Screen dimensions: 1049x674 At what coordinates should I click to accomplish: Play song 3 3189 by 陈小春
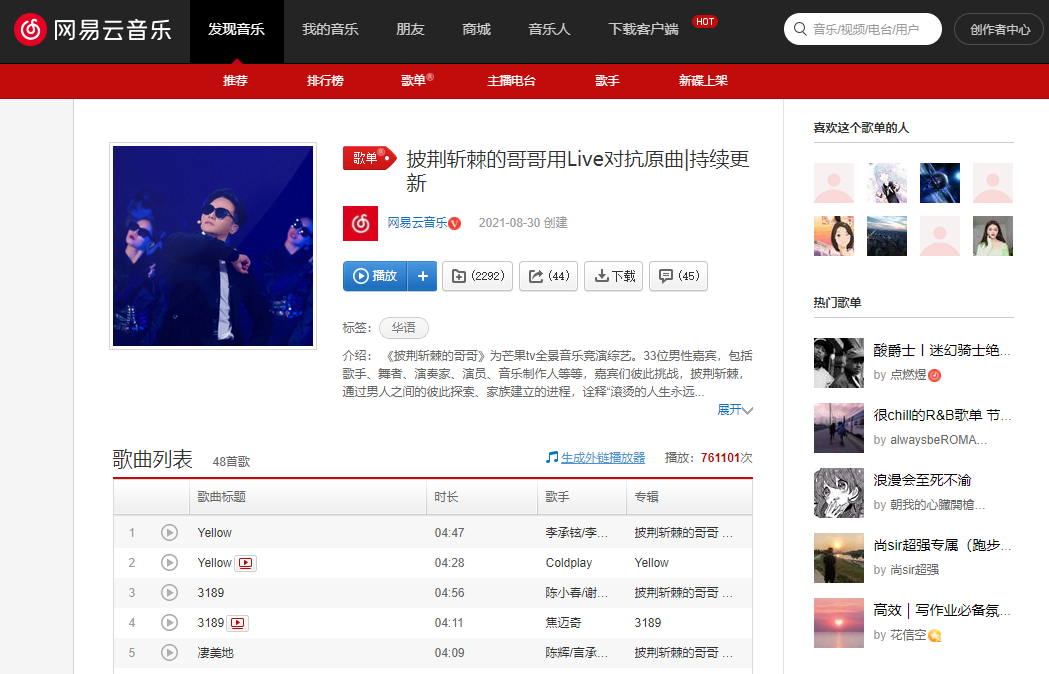pyautogui.click(x=169, y=593)
